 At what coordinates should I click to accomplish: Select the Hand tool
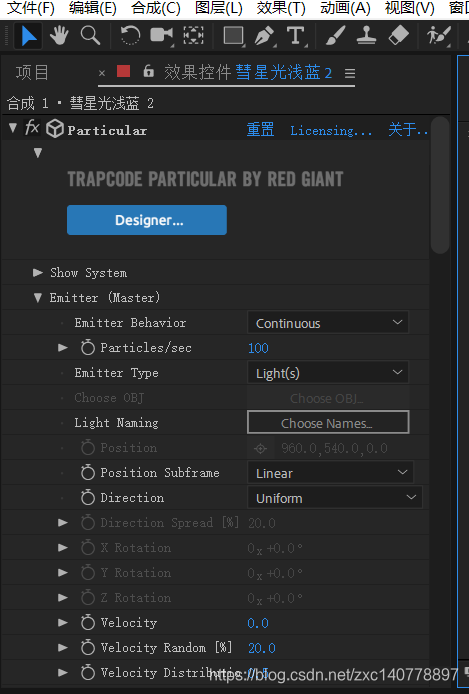coord(59,35)
